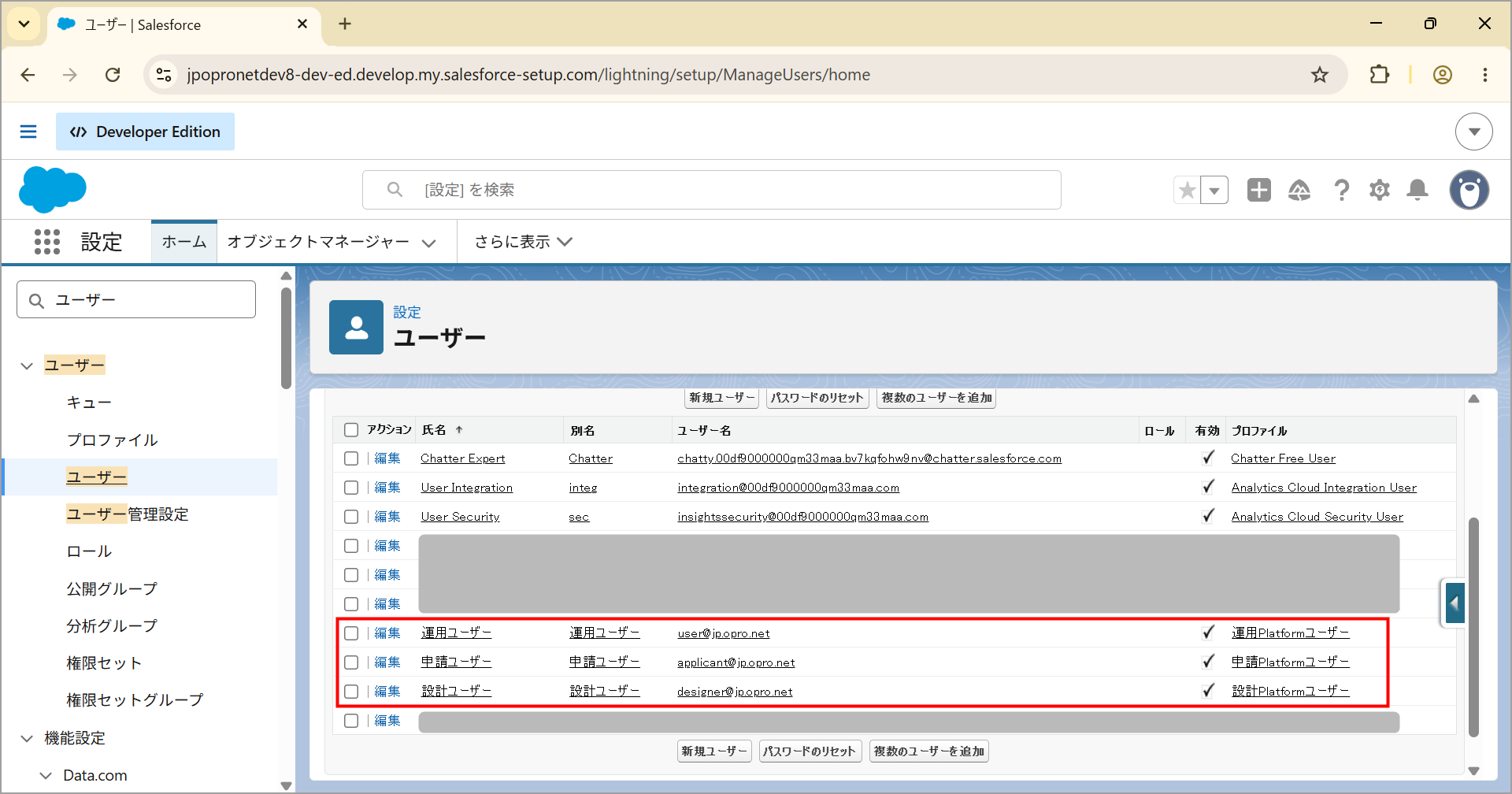Viewport: 1512px width, 794px height.
Task: Open the hamburger navigation menu
Action: pyautogui.click(x=28, y=132)
